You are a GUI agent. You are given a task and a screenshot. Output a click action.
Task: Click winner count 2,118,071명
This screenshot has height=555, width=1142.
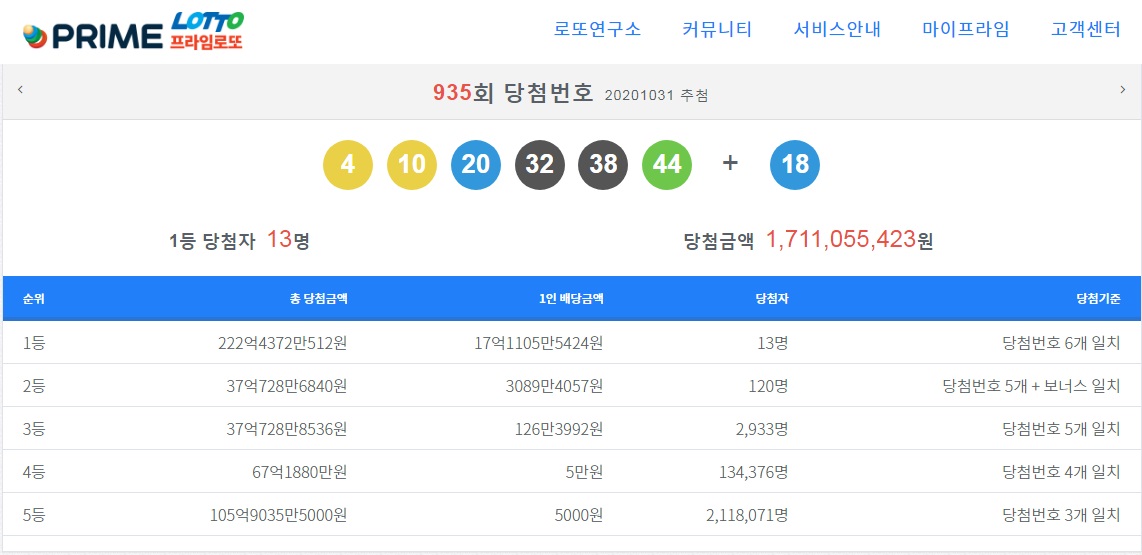[747, 516]
